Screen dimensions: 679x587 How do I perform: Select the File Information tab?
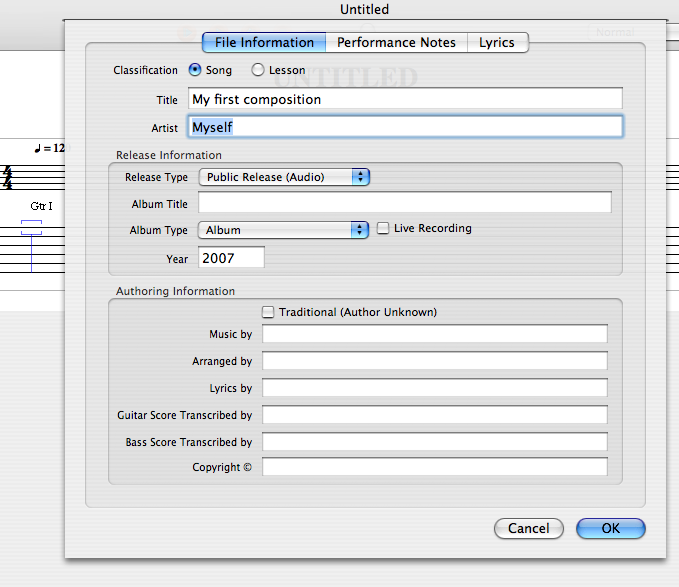264,42
